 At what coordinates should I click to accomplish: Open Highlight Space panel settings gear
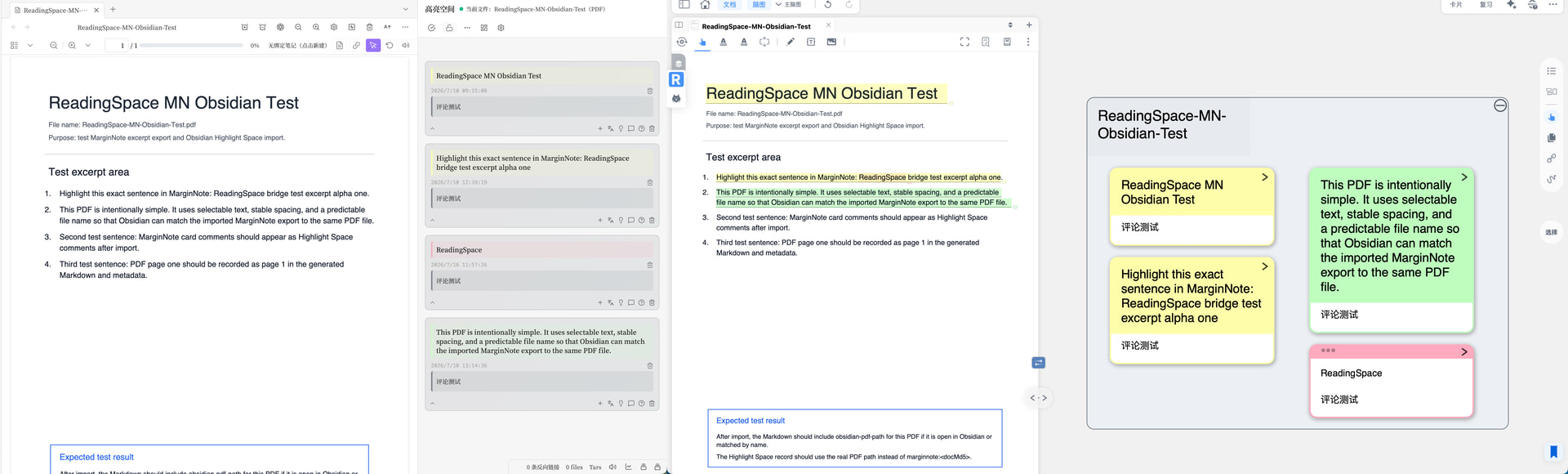coord(501,28)
